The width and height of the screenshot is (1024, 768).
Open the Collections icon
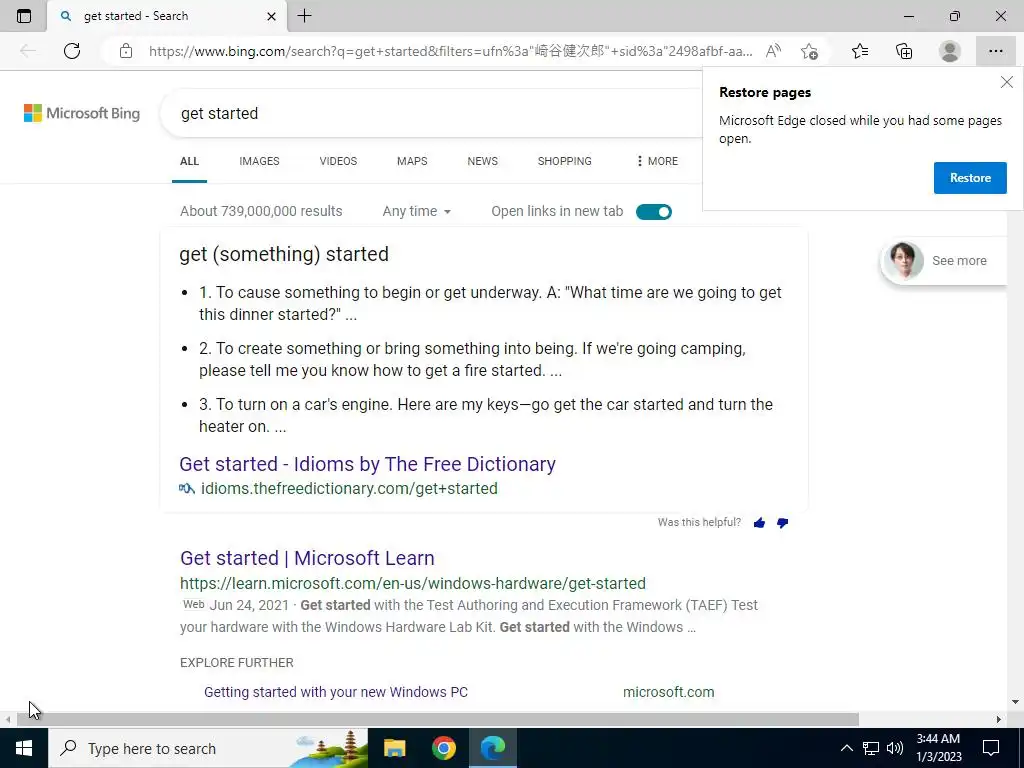pyautogui.click(x=904, y=51)
